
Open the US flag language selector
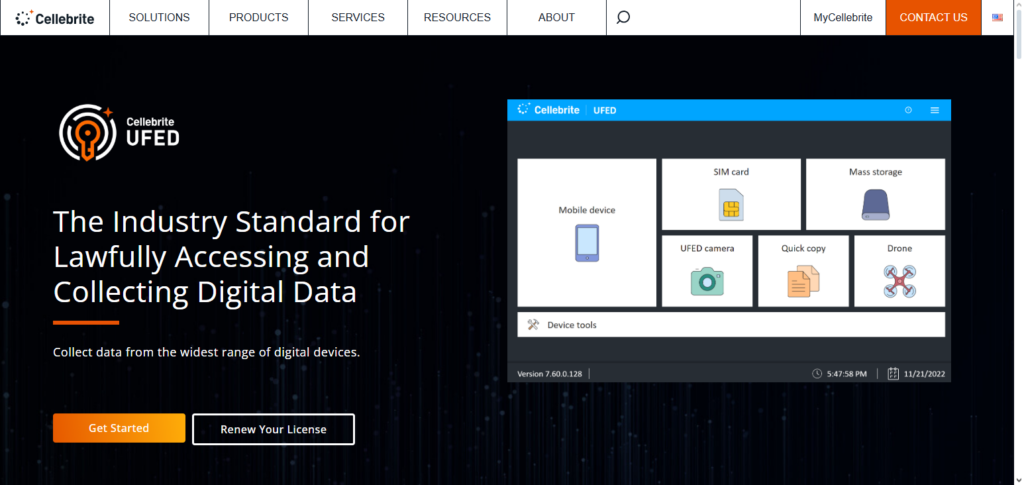tap(997, 18)
